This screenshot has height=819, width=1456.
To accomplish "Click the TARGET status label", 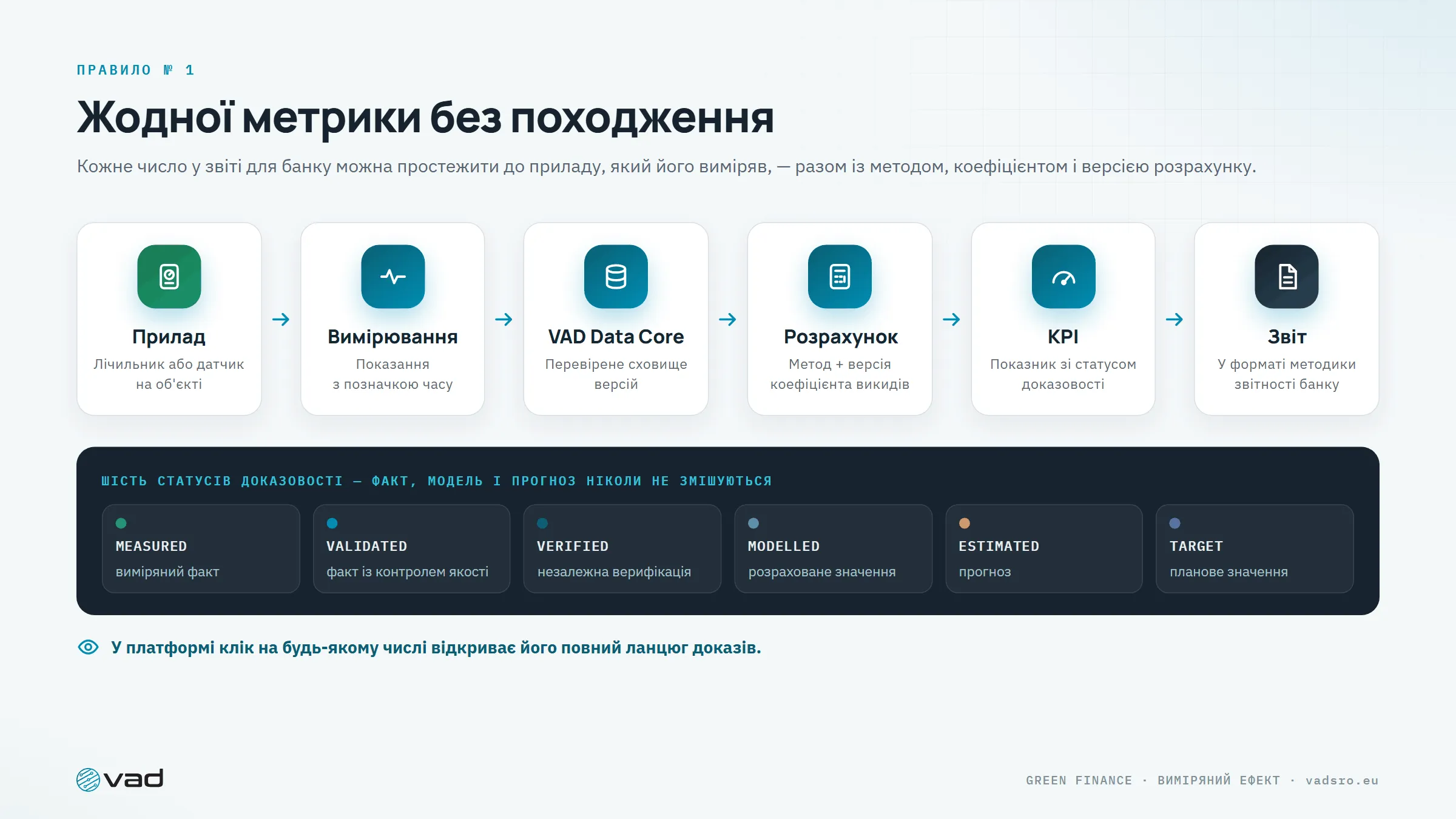I will (x=1196, y=546).
